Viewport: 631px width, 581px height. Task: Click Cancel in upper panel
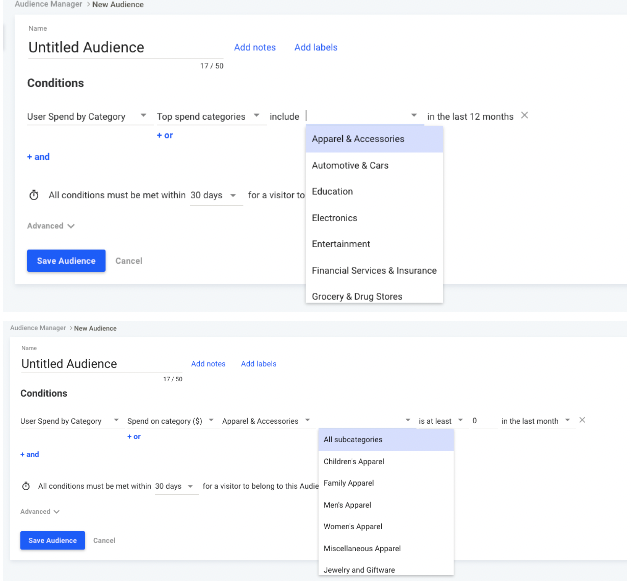point(129,261)
